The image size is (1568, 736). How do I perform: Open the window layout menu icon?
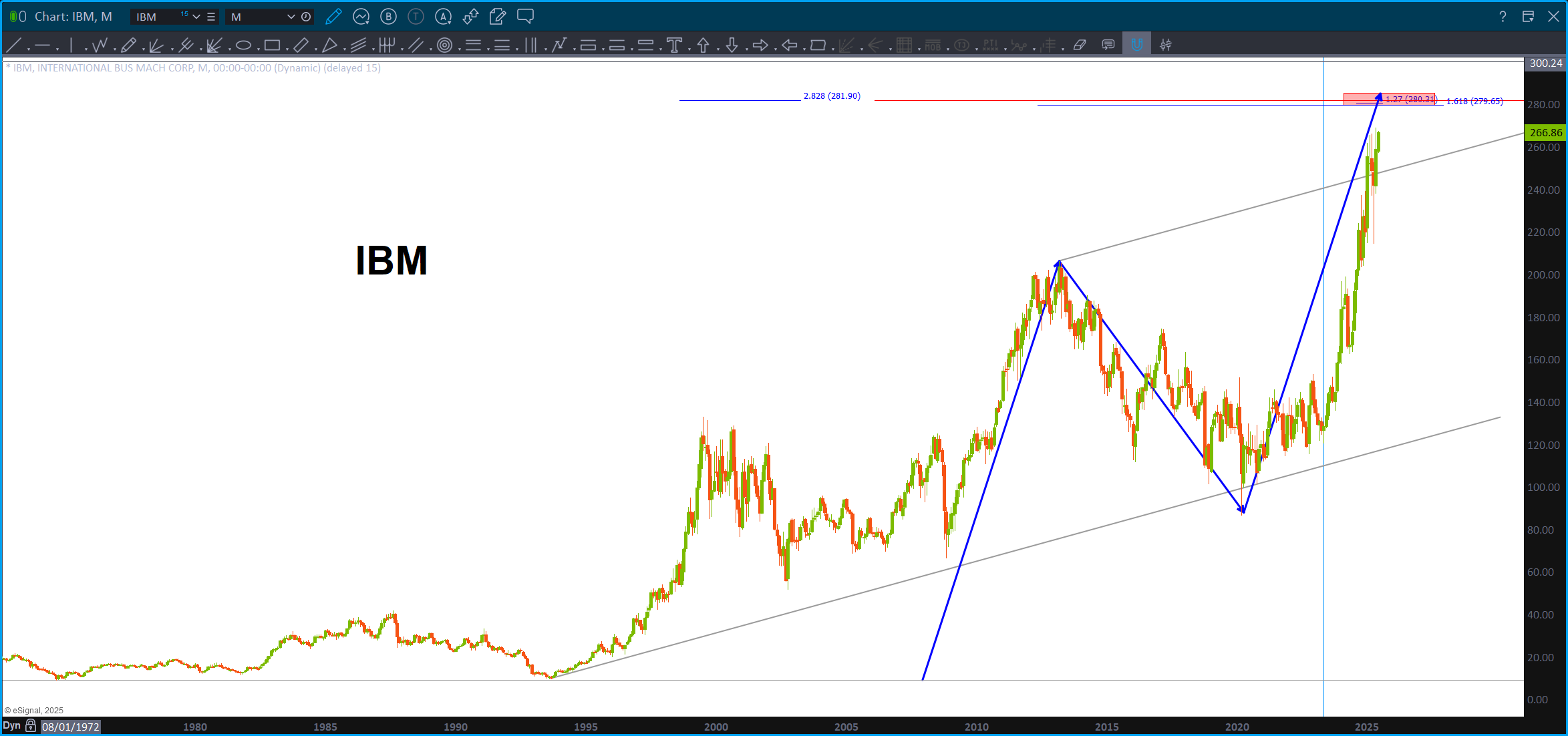point(1528,17)
